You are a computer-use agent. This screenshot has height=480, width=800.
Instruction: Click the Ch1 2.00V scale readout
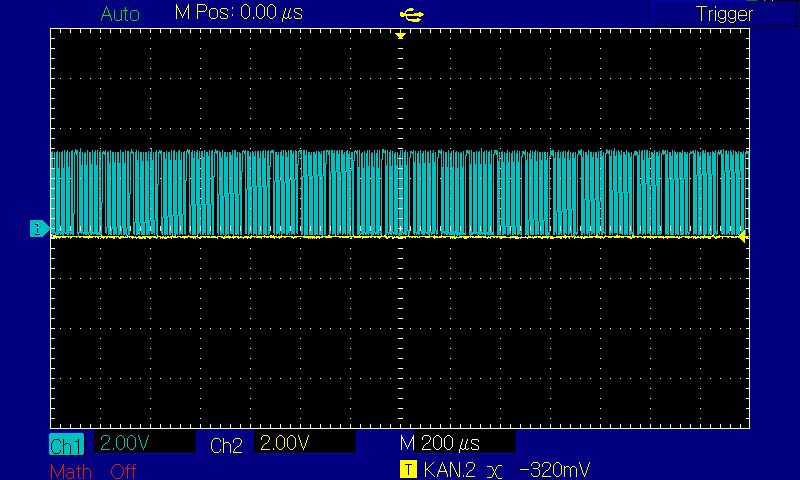(x=124, y=443)
